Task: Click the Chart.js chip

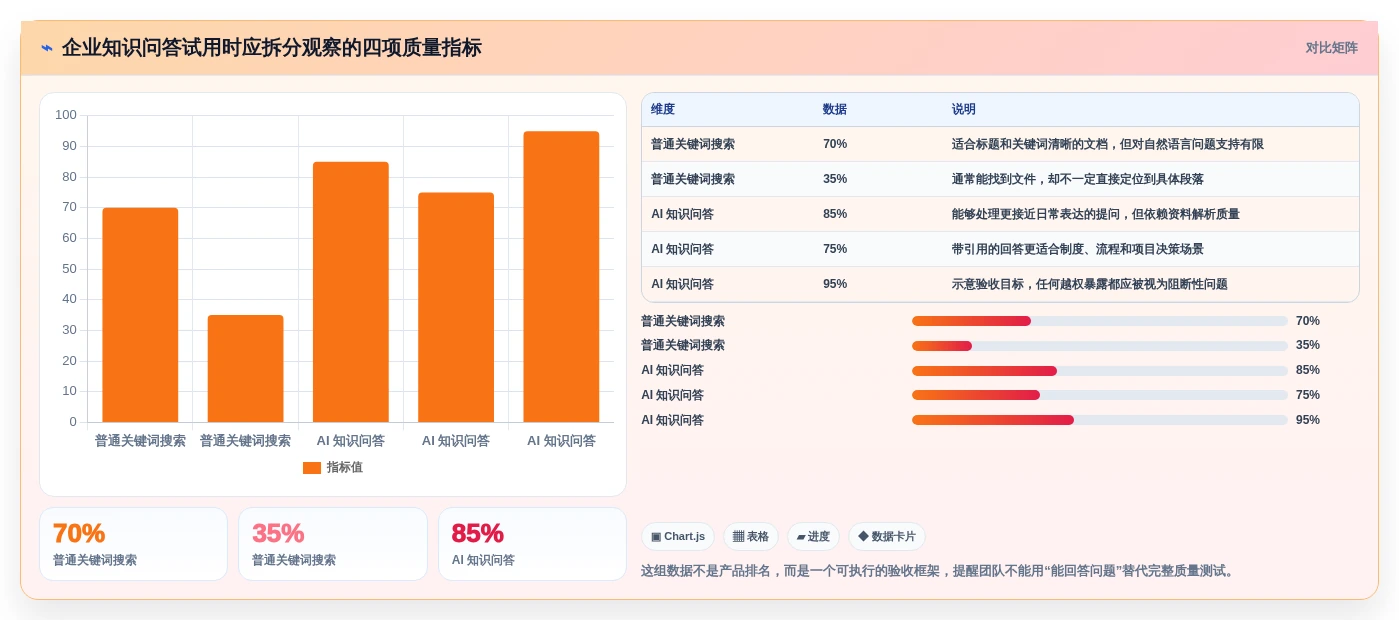Action: pyautogui.click(x=678, y=537)
